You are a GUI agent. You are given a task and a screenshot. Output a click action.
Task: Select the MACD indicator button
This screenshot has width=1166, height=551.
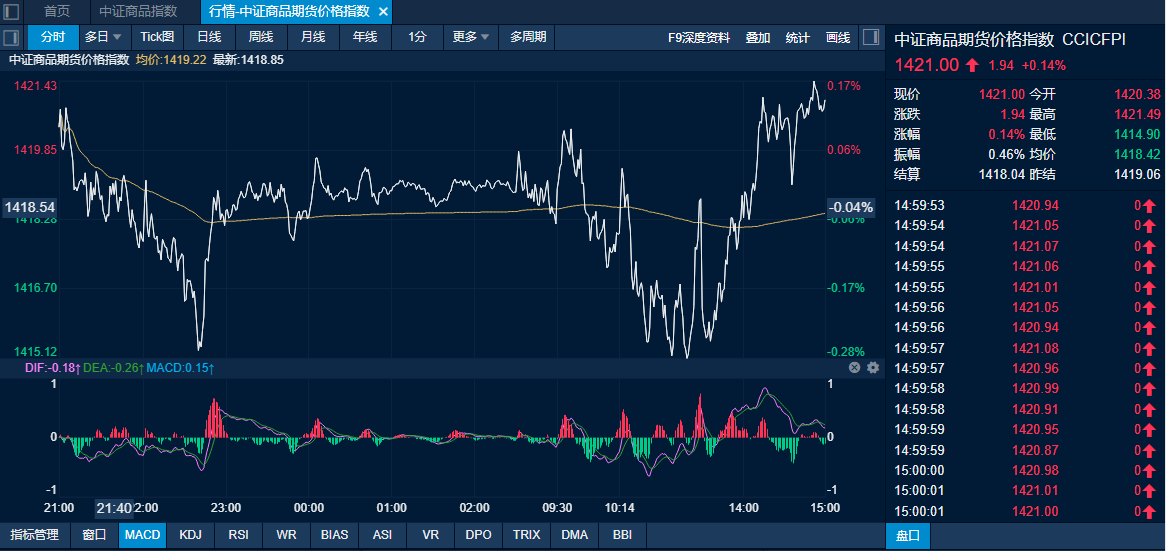[x=142, y=535]
